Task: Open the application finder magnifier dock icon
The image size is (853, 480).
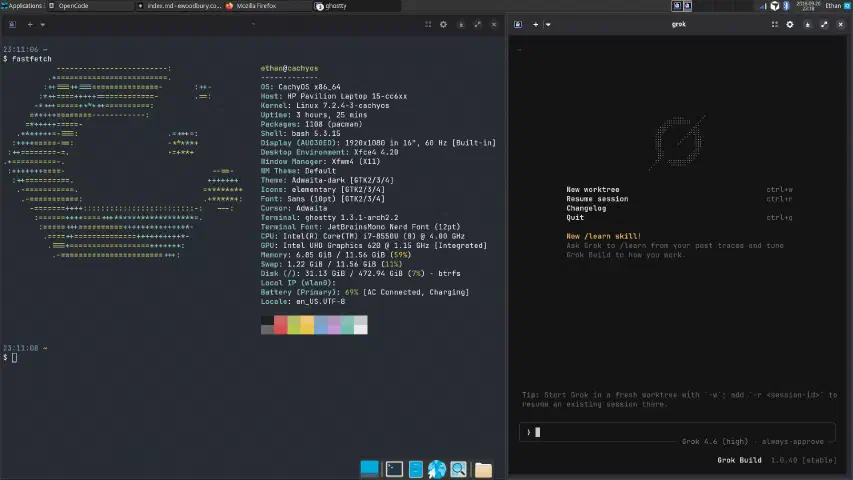Action: coord(458,469)
